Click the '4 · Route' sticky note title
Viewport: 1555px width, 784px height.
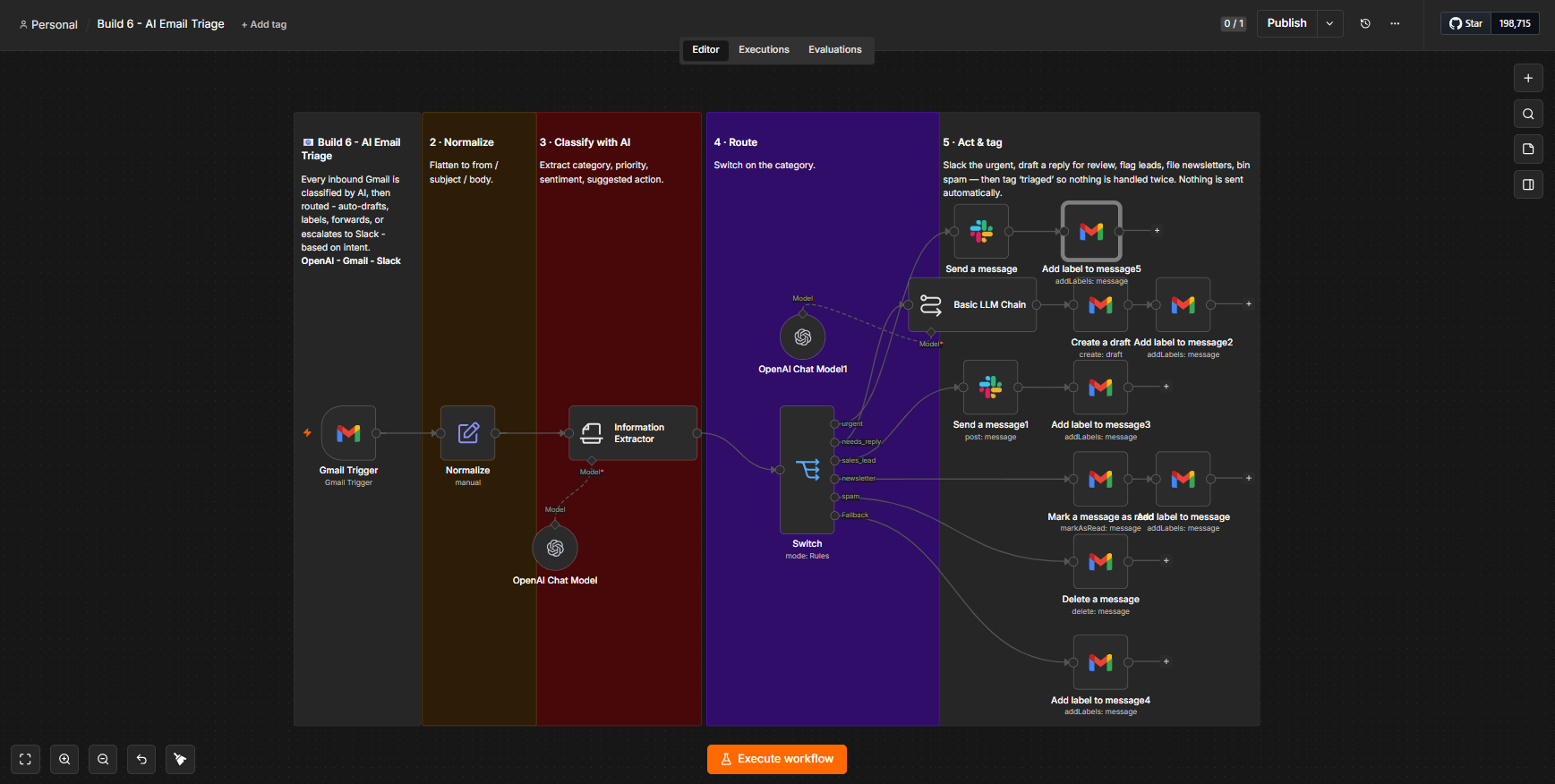tap(736, 142)
